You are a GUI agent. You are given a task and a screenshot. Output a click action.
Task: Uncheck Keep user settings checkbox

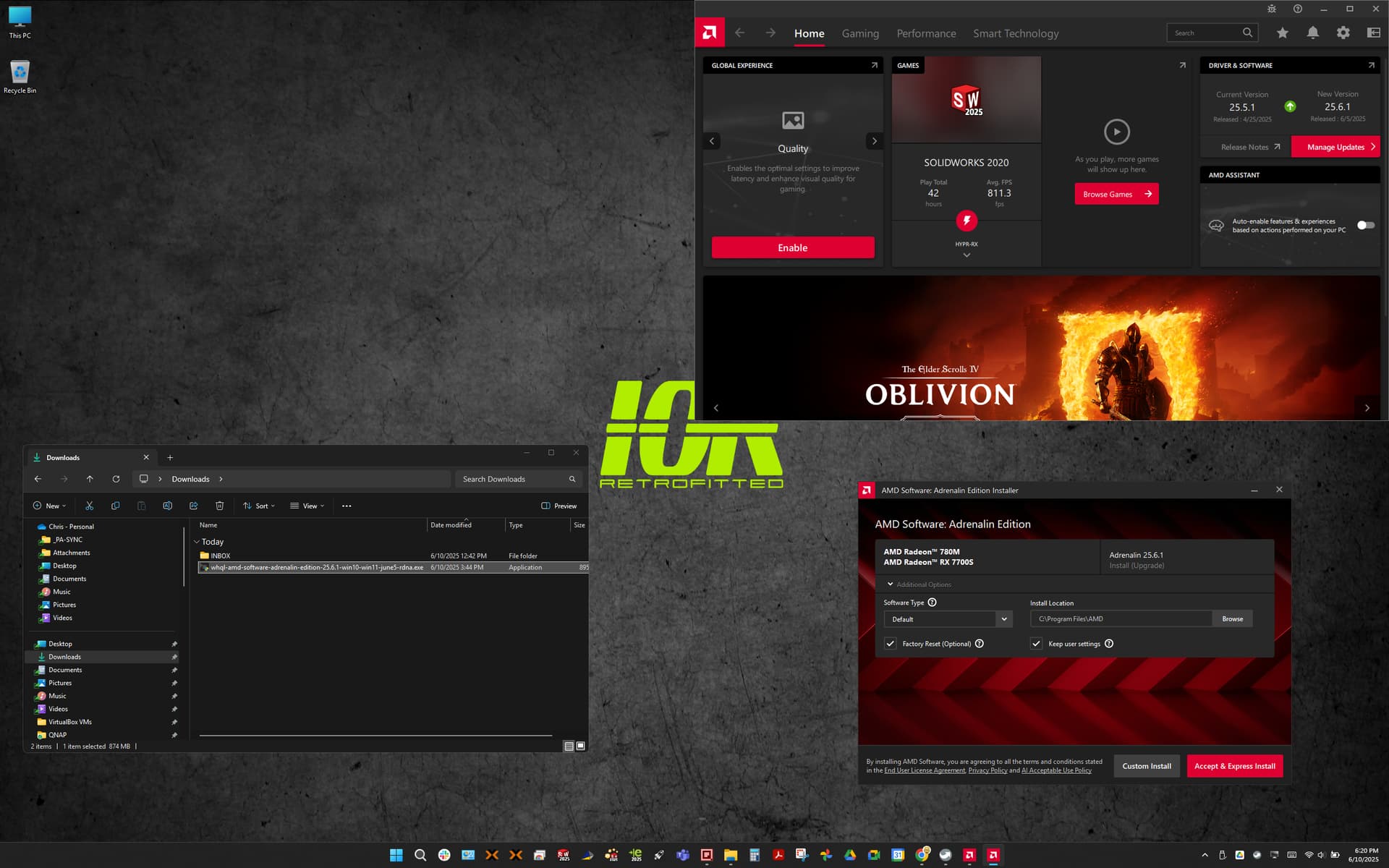click(1036, 643)
